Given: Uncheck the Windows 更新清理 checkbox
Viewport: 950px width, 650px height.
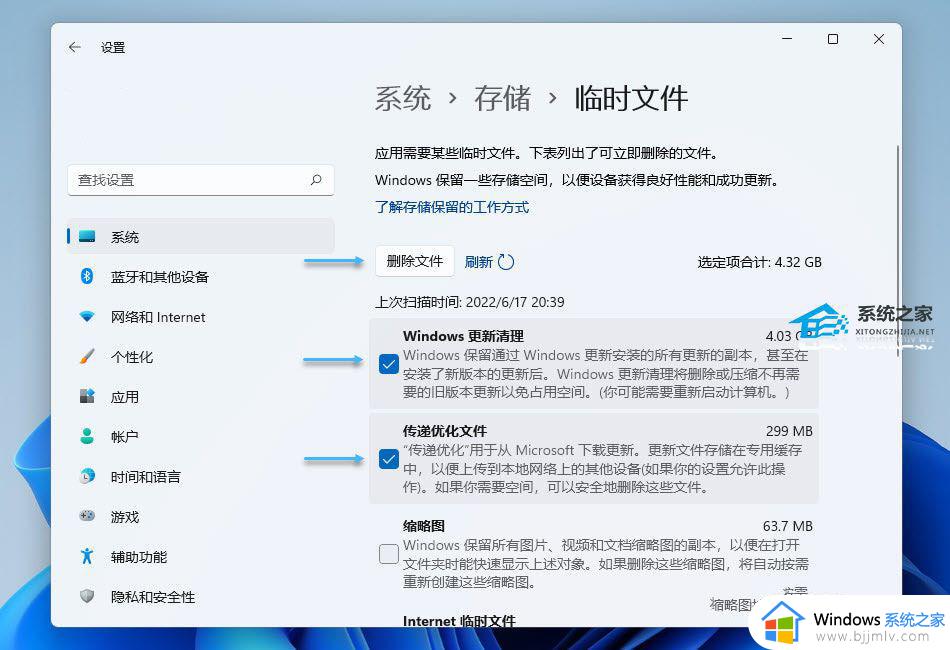Looking at the screenshot, I should (388, 365).
